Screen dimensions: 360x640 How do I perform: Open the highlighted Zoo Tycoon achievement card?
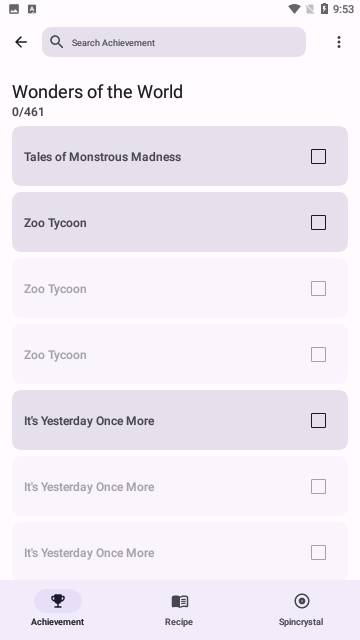coord(180,222)
